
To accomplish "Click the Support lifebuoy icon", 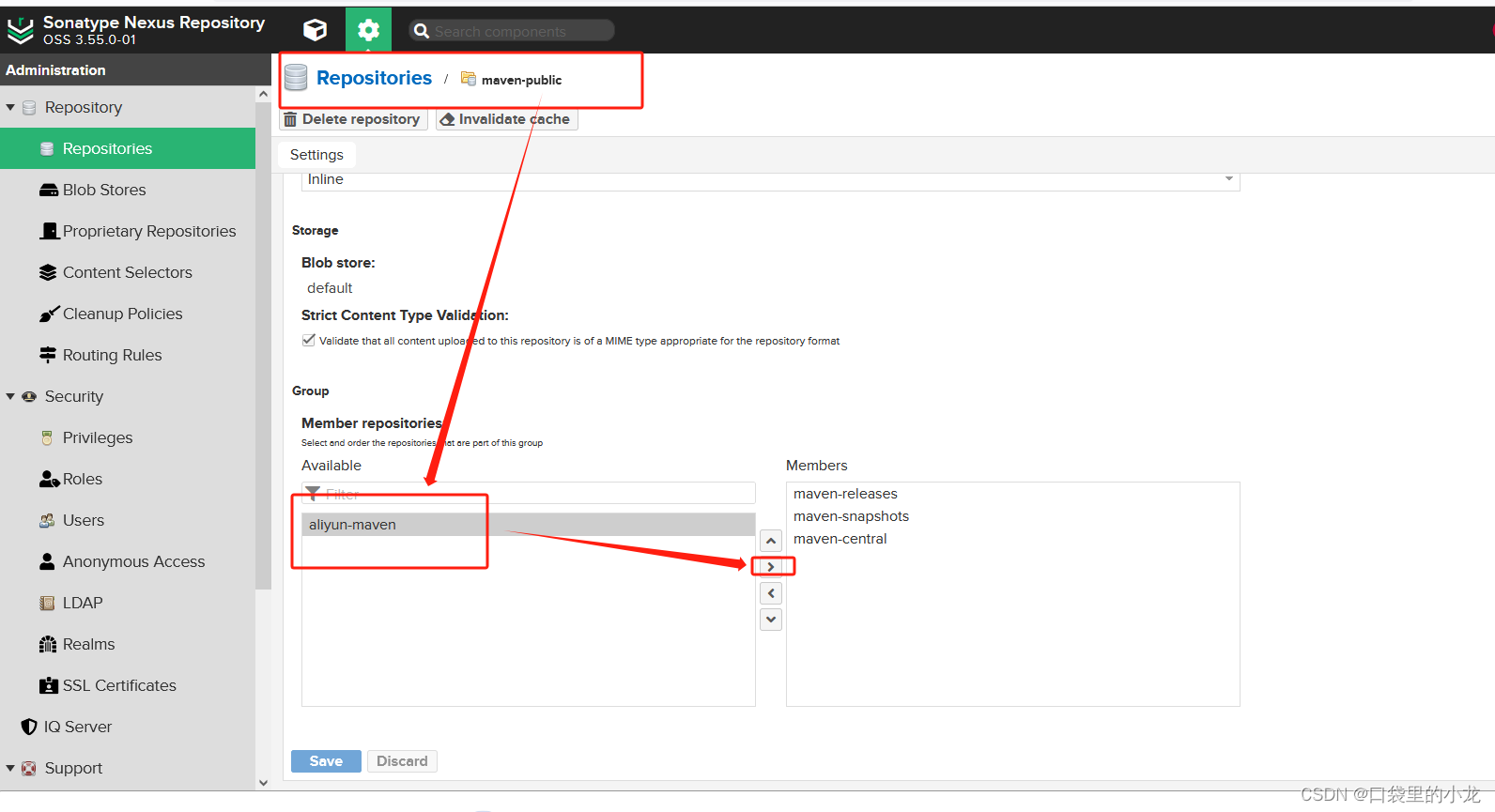I will click(29, 768).
